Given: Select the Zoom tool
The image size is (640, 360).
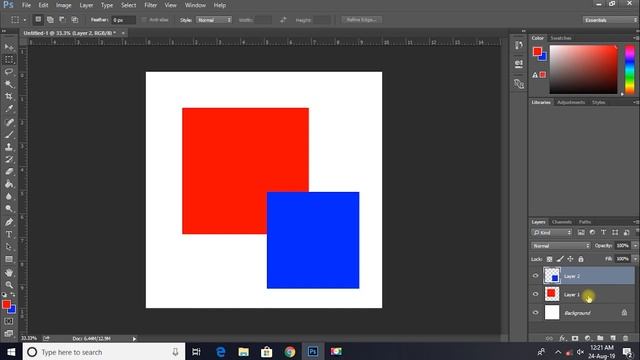Looking at the screenshot, I should (x=9, y=285).
